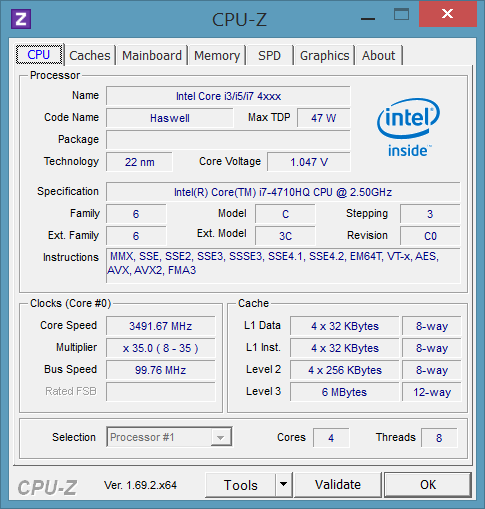Click the Validate button
This screenshot has height=509, width=485.
[x=338, y=484]
